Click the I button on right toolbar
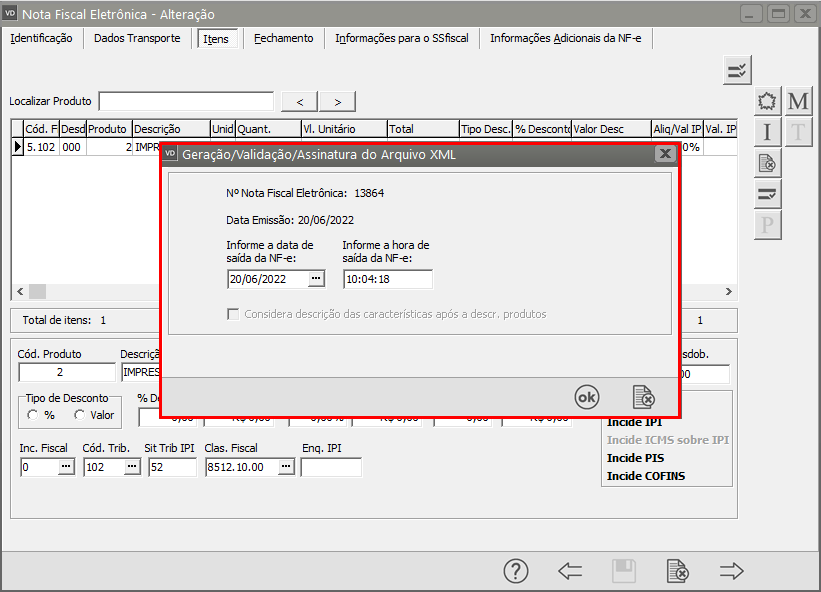821x592 pixels. [x=767, y=132]
